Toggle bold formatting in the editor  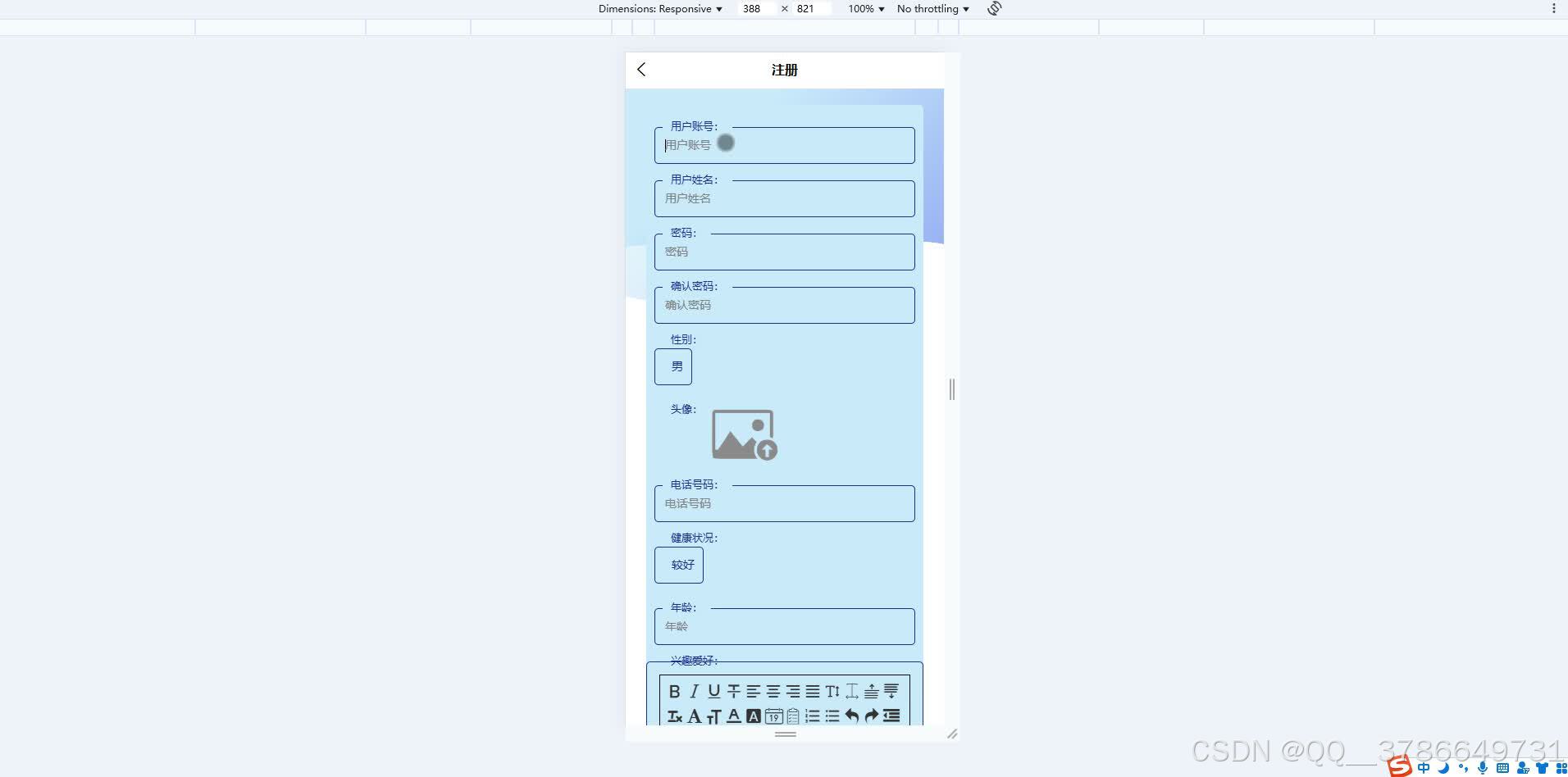(x=674, y=692)
